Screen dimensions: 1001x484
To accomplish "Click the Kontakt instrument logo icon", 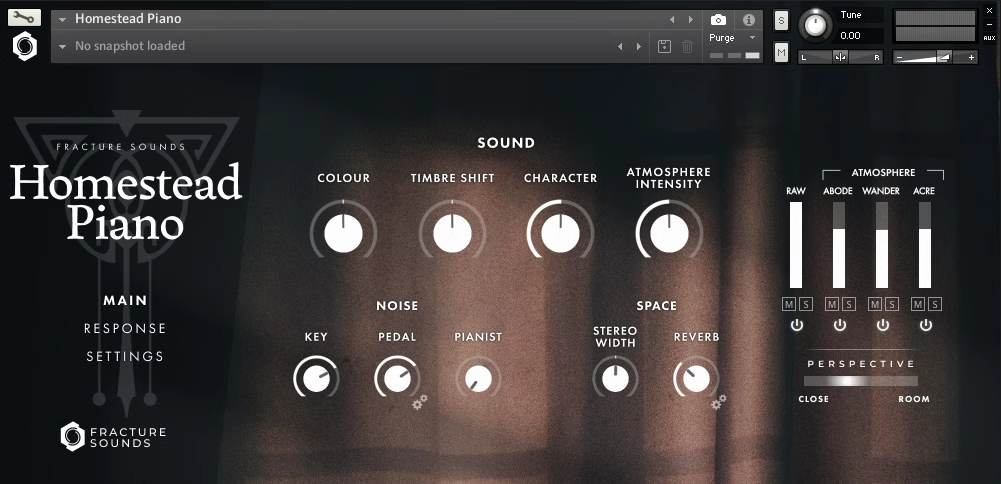I will [25, 47].
